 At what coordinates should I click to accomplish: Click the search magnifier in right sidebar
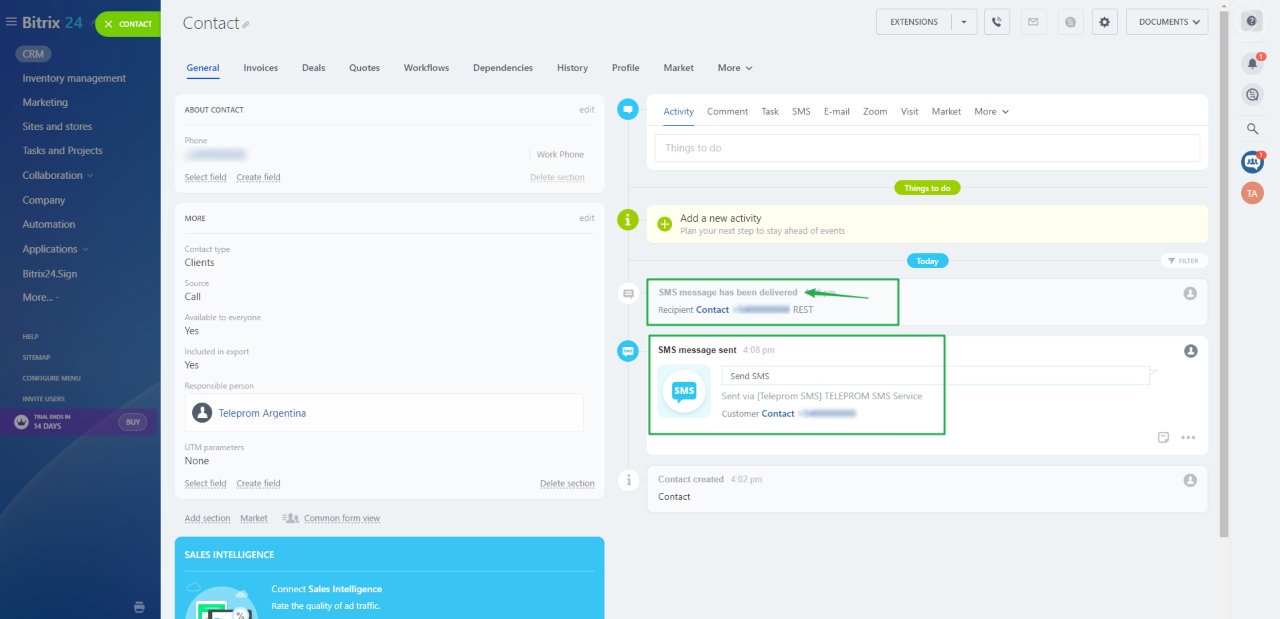click(x=1252, y=129)
